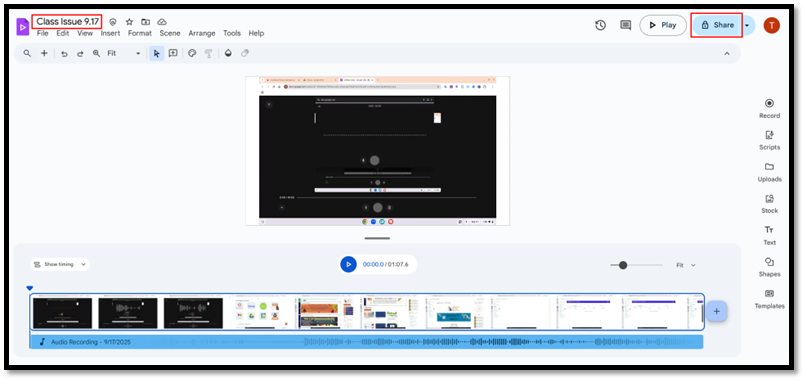Open the Stock media panel

pos(769,204)
